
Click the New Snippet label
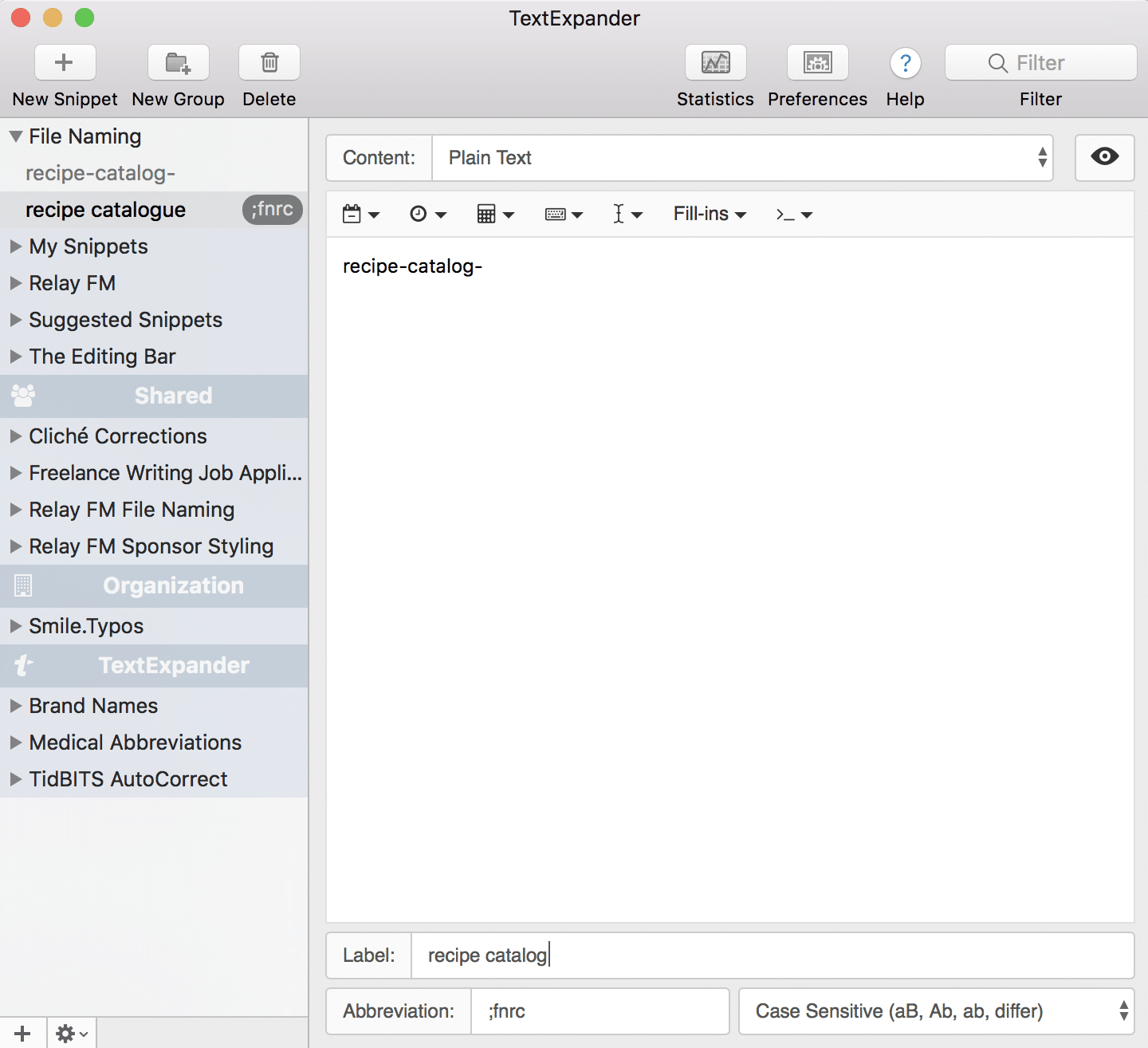(65, 99)
